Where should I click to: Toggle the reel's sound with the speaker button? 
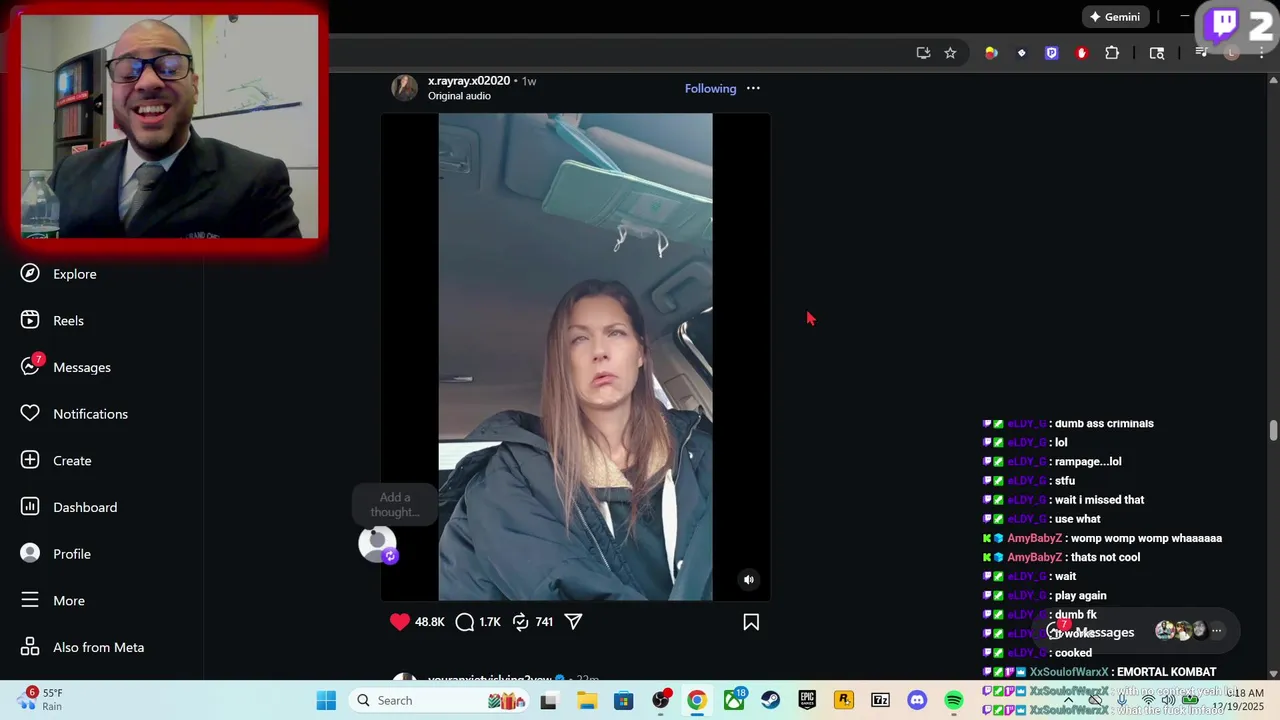(748, 579)
